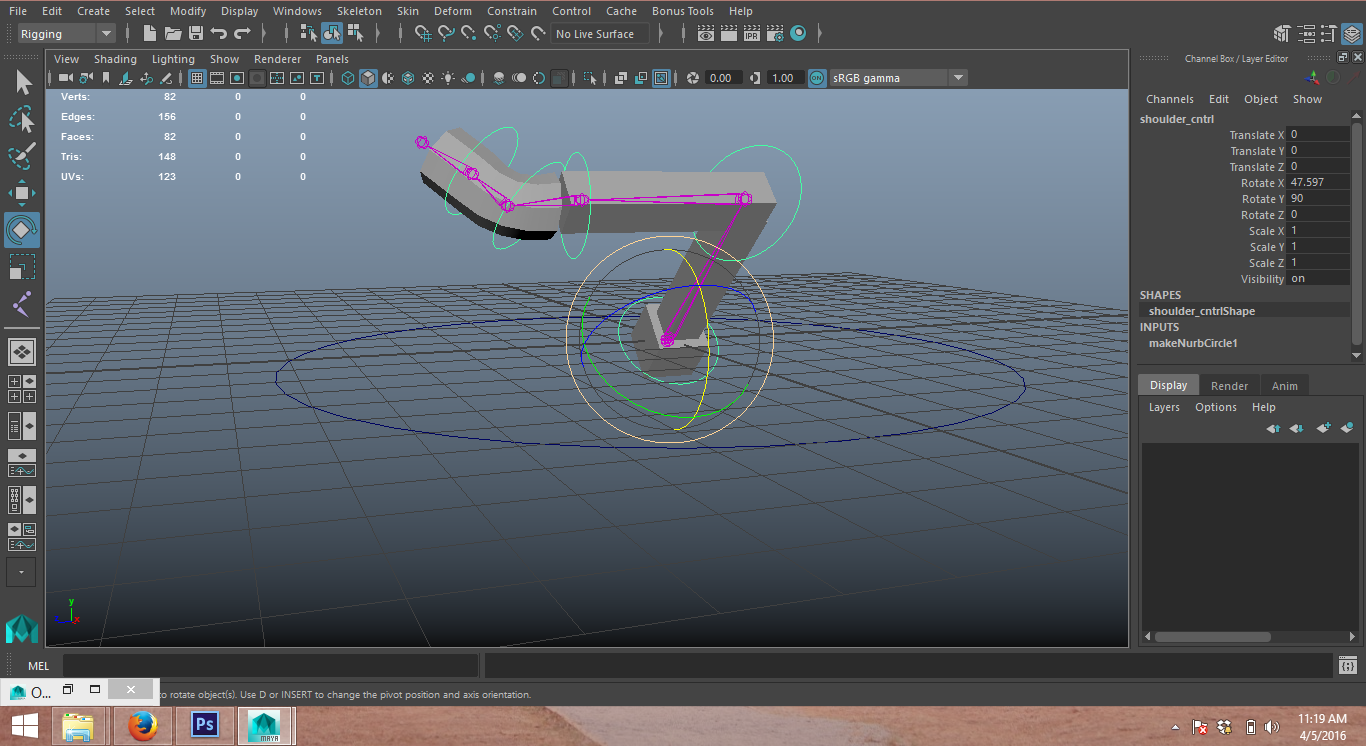
Task: Click the viewport gamma 1.00 field
Action: [x=785, y=78]
